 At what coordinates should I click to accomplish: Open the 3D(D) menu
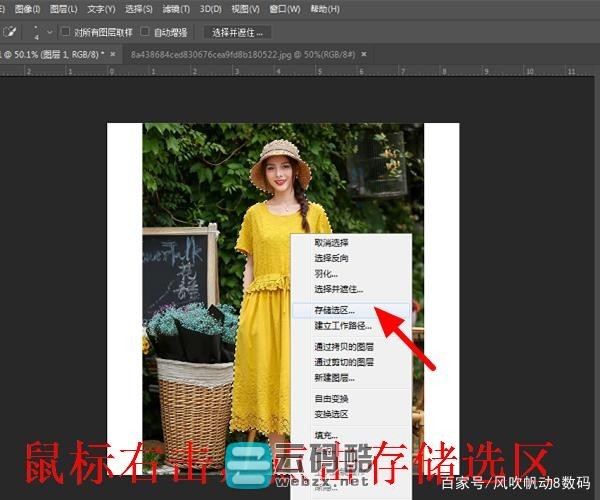(210, 9)
